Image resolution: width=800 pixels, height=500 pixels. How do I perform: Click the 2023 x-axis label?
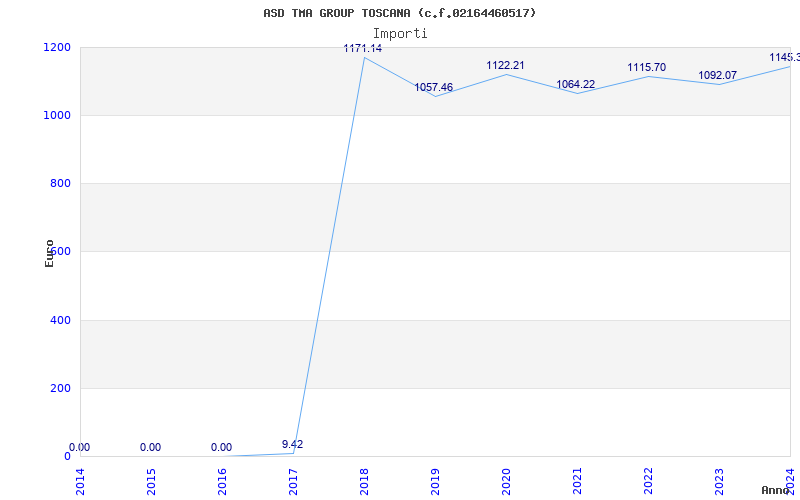719,482
